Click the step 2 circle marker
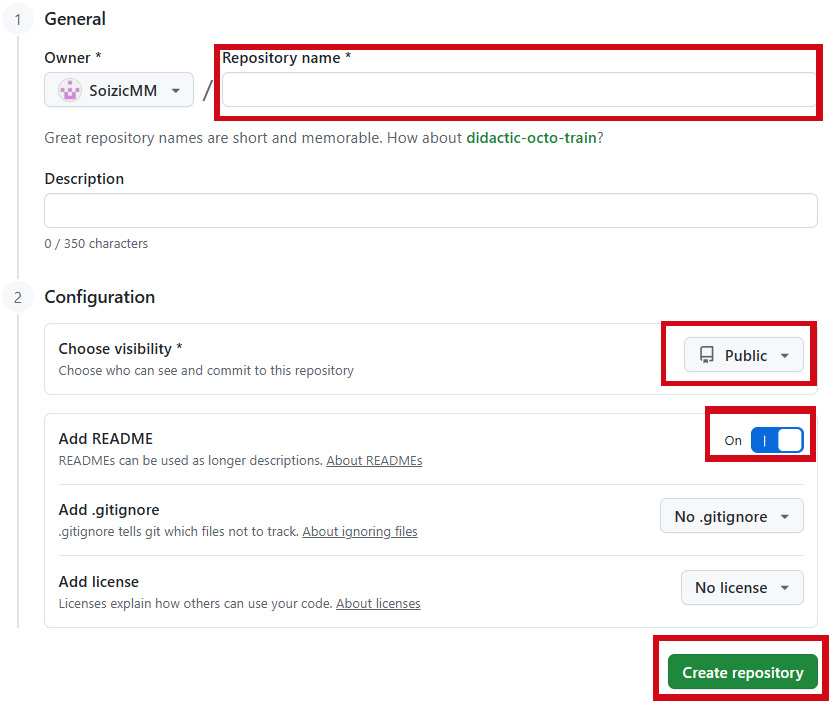The width and height of the screenshot is (839, 718). 18,297
